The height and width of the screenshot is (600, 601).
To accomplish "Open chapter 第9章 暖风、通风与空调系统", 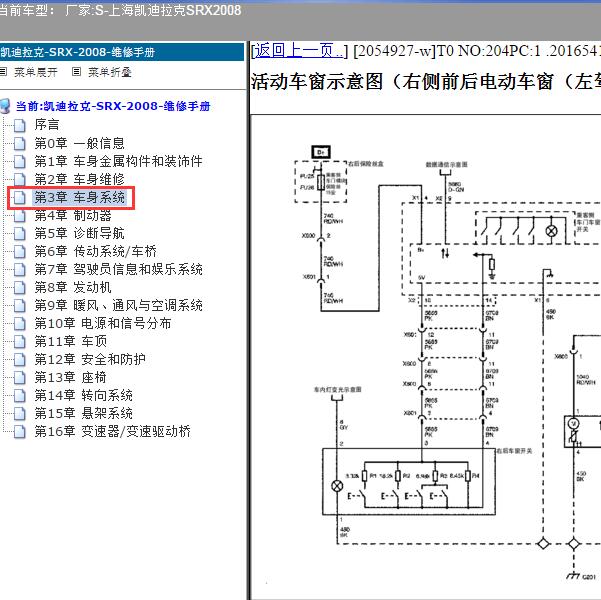I will point(118,306).
